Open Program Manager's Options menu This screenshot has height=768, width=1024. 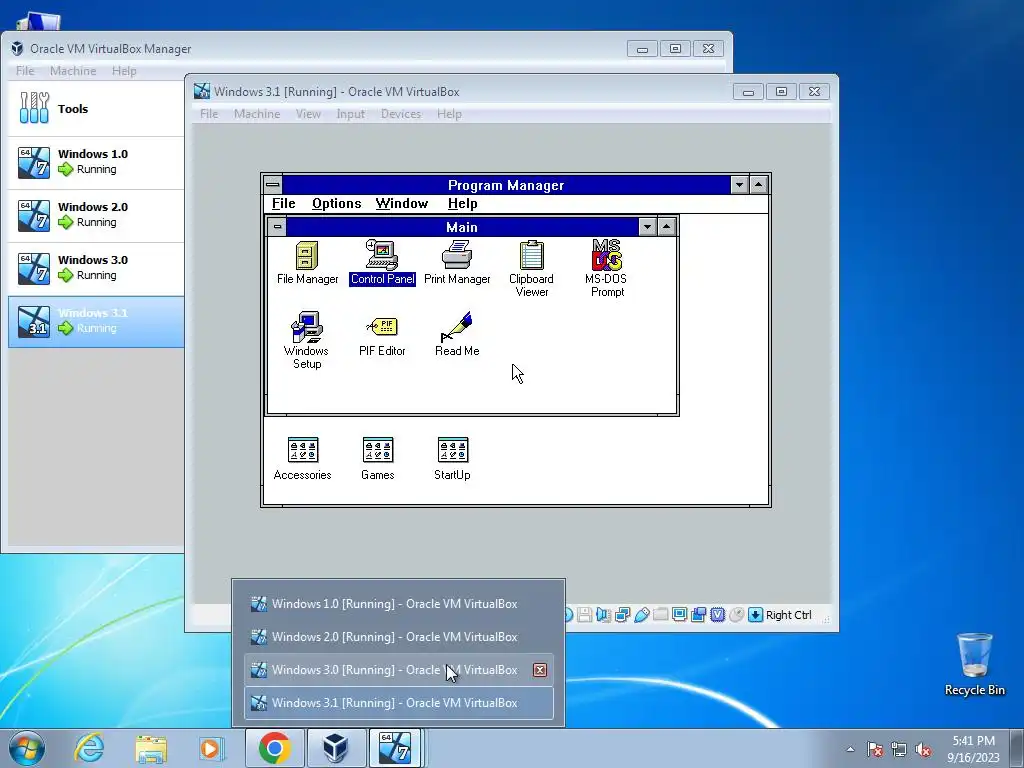click(336, 203)
